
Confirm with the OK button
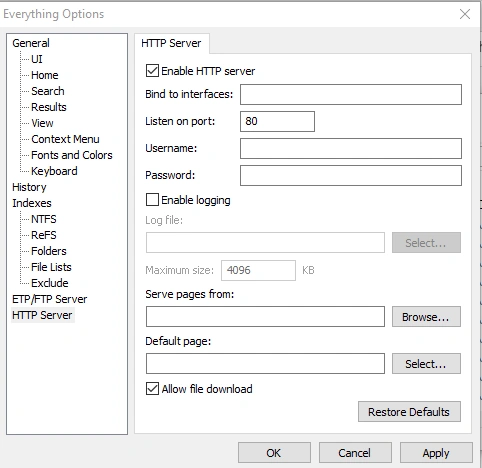tap(274, 453)
